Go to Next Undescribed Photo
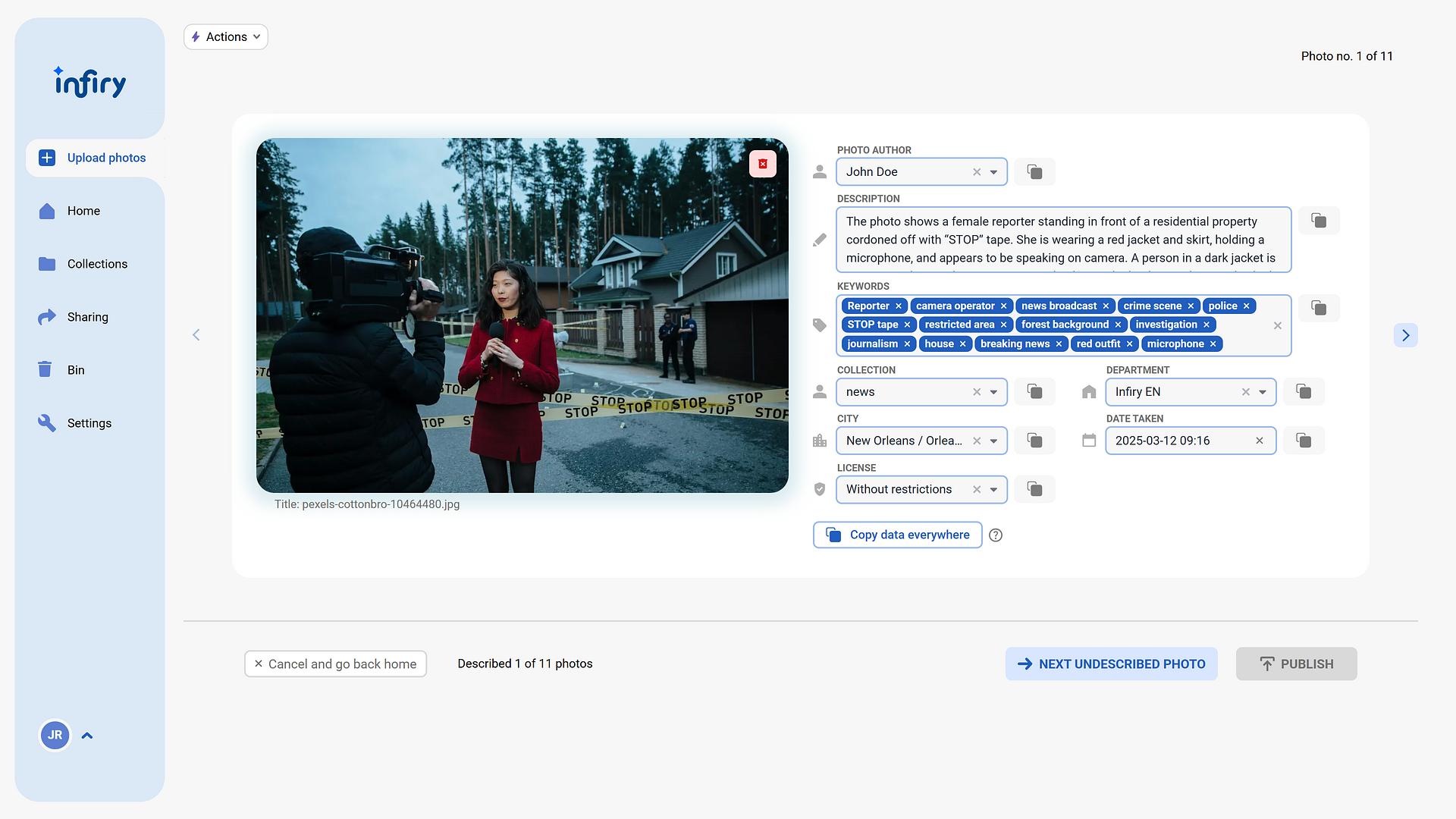 point(1112,664)
